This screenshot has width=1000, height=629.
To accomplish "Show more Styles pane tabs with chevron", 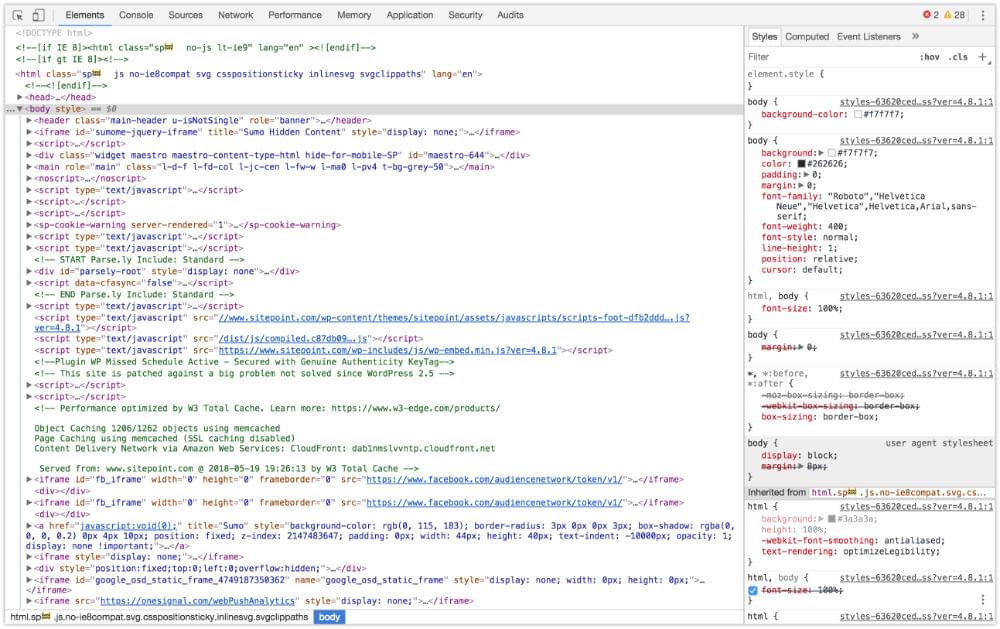I will [x=915, y=37].
